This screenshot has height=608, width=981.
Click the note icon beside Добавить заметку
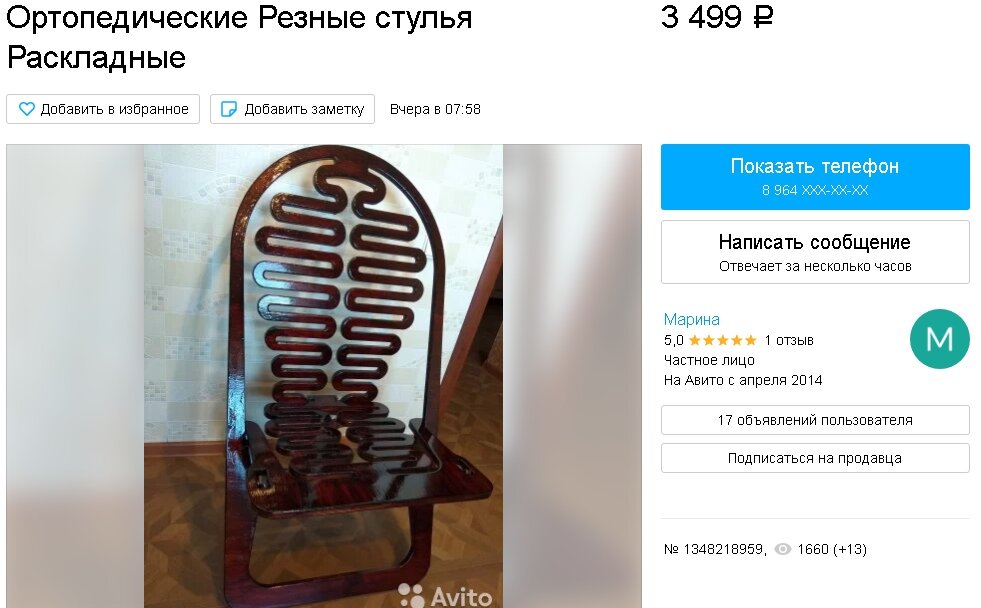[x=229, y=109]
